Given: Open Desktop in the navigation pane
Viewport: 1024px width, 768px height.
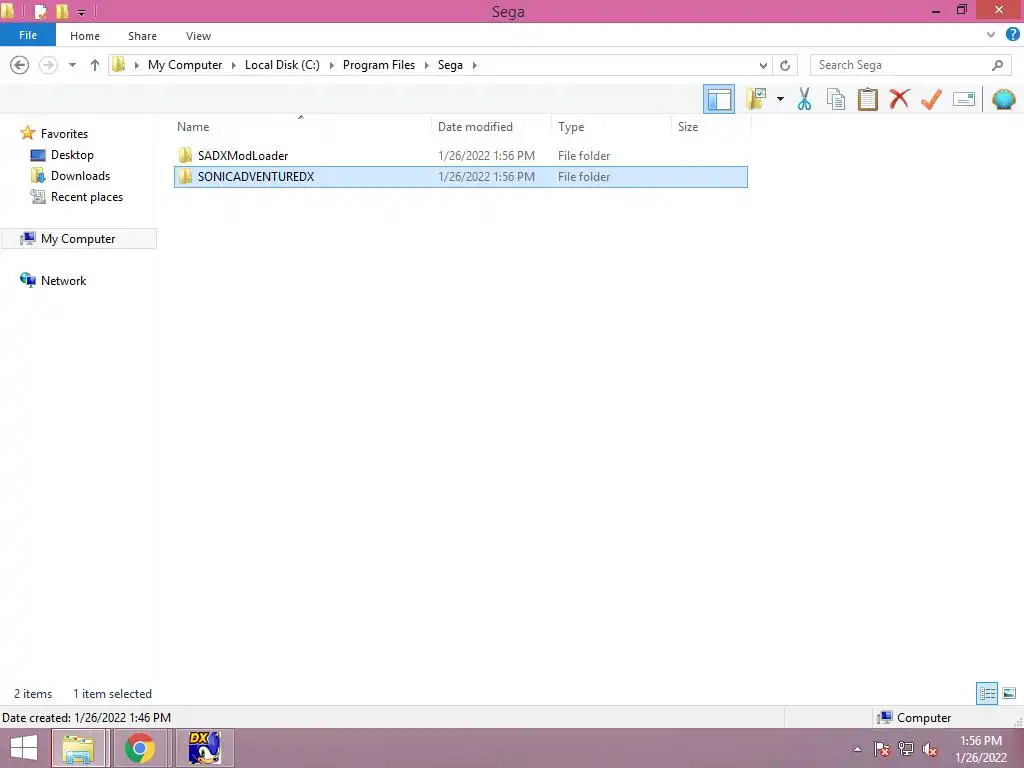Looking at the screenshot, I should coord(72,155).
